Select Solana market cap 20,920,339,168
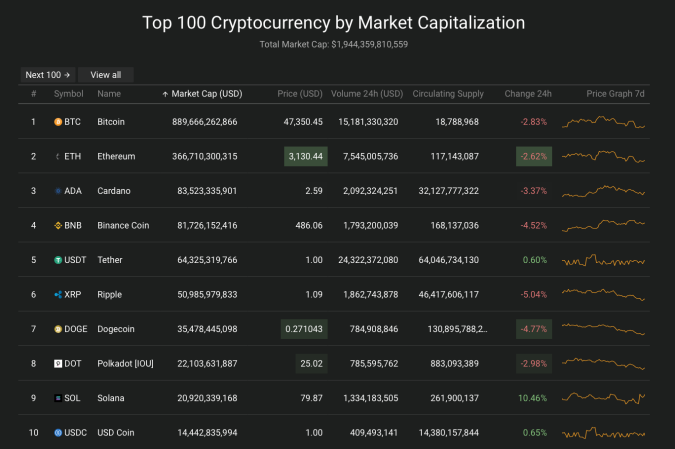The width and height of the screenshot is (675, 449). click(x=207, y=398)
